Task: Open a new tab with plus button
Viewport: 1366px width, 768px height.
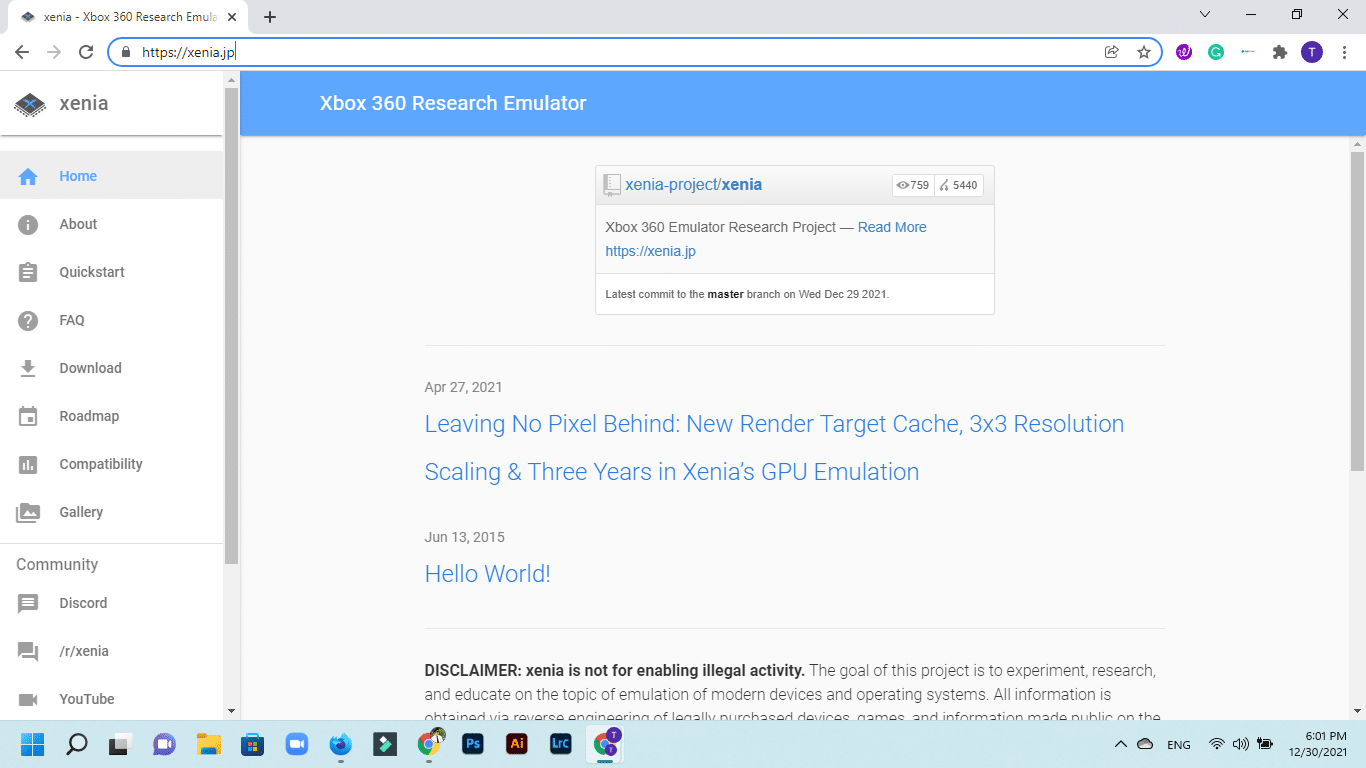Action: point(270,17)
